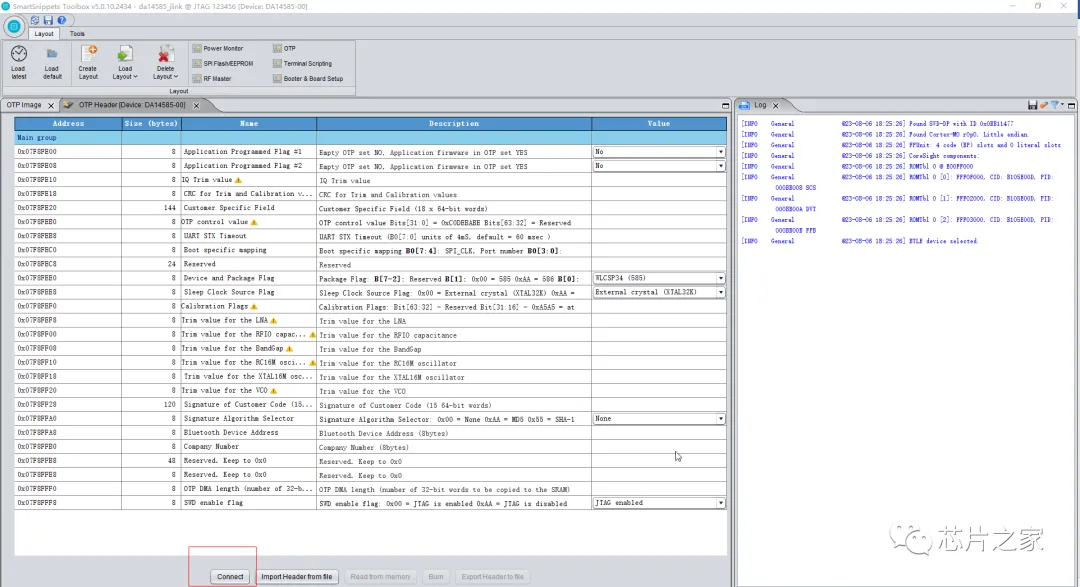The height and width of the screenshot is (587, 1080).
Task: Close the Log tab
Action: click(x=776, y=105)
